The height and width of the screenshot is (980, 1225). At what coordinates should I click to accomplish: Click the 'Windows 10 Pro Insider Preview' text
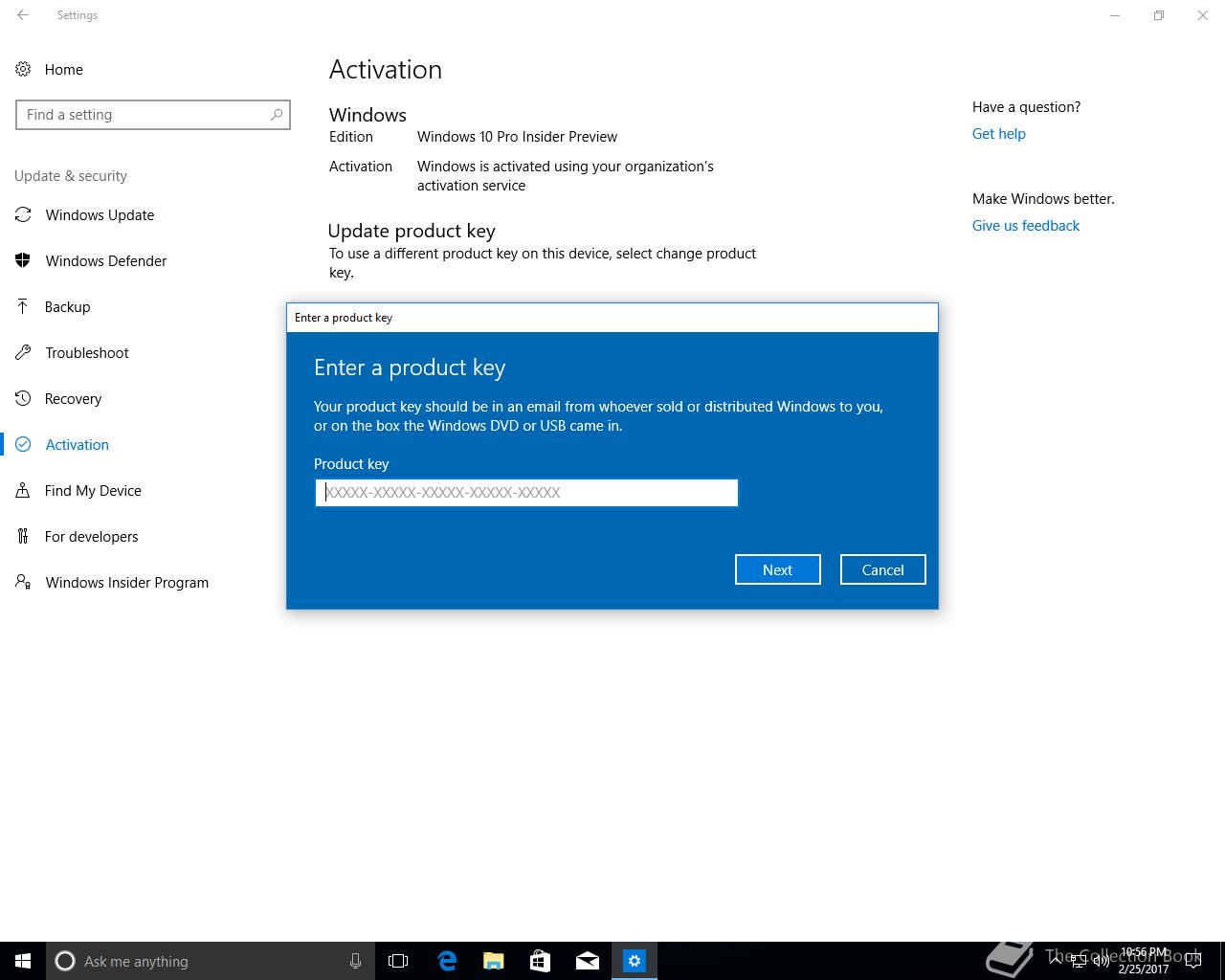[517, 137]
